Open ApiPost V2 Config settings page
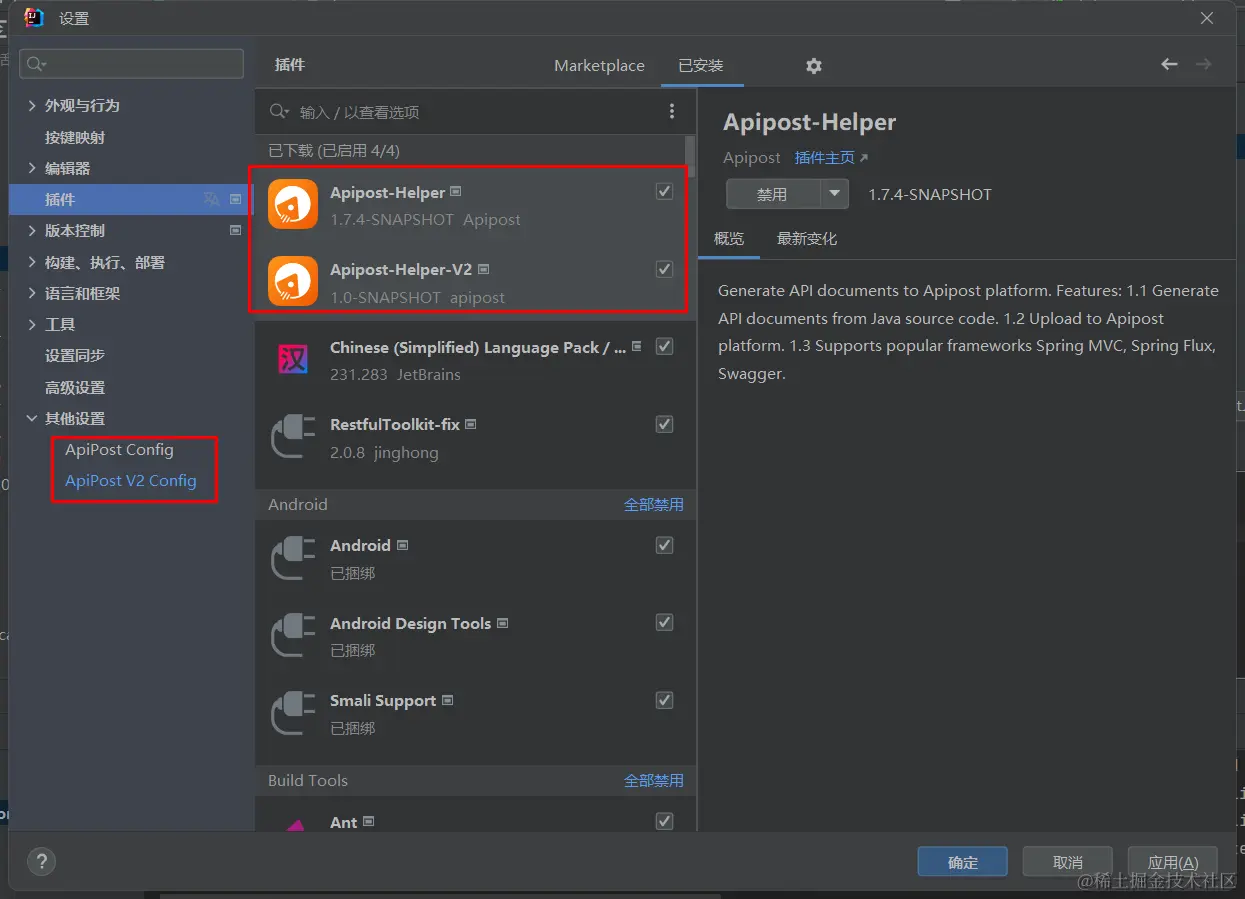 click(x=131, y=480)
